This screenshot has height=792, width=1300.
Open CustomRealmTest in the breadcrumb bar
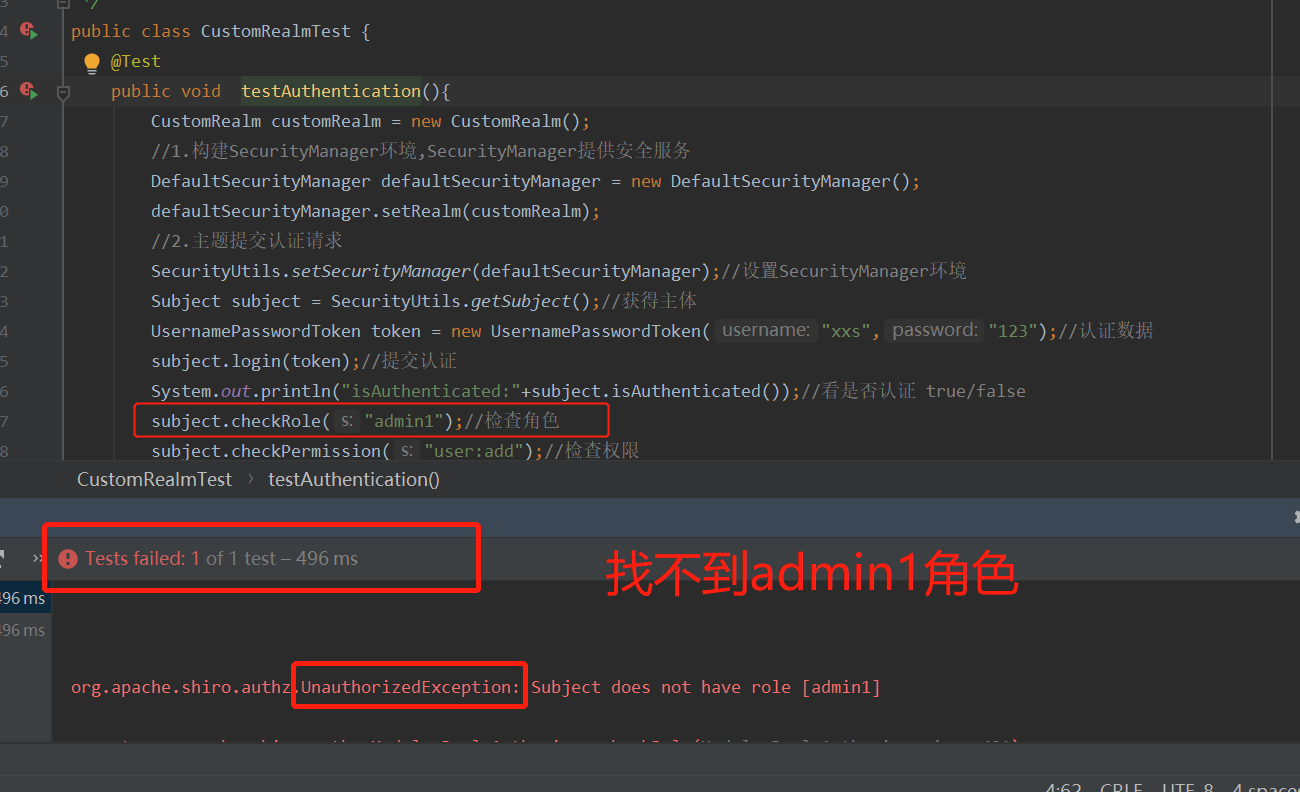point(154,479)
